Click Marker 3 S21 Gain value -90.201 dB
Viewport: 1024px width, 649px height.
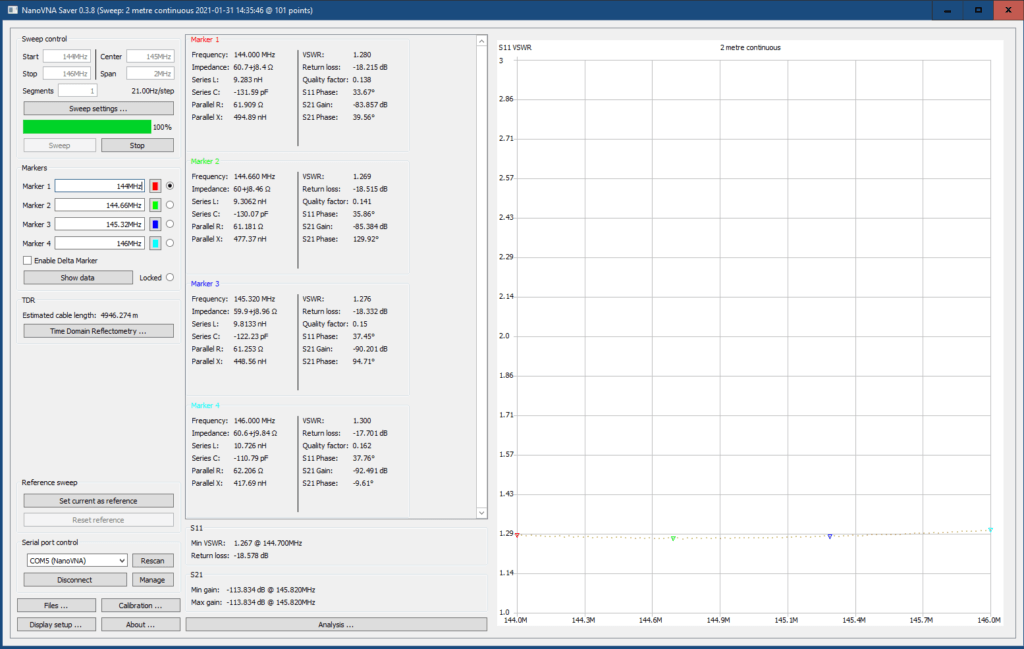click(370, 349)
